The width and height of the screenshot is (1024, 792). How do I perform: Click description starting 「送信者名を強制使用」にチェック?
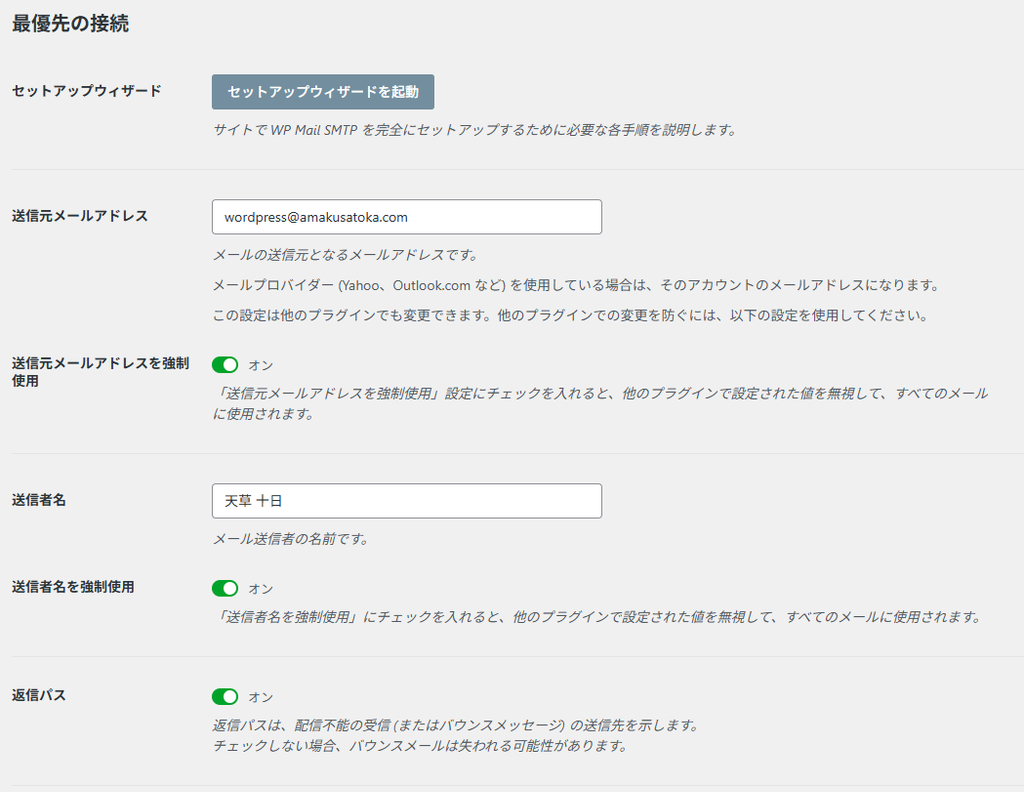[x=598, y=617]
